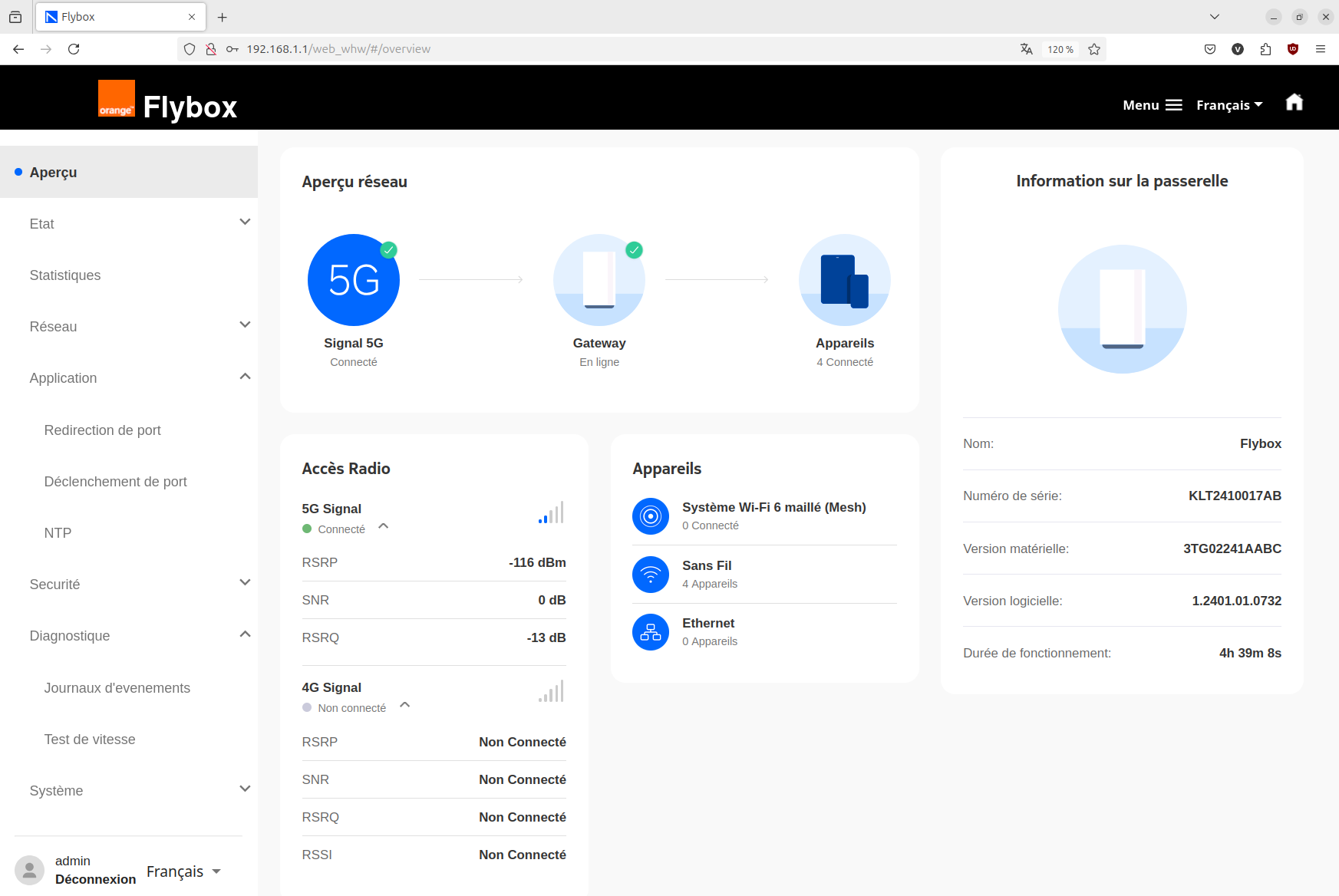The image size is (1339, 896).
Task: Open Test de vitesse page
Action: [x=90, y=740]
